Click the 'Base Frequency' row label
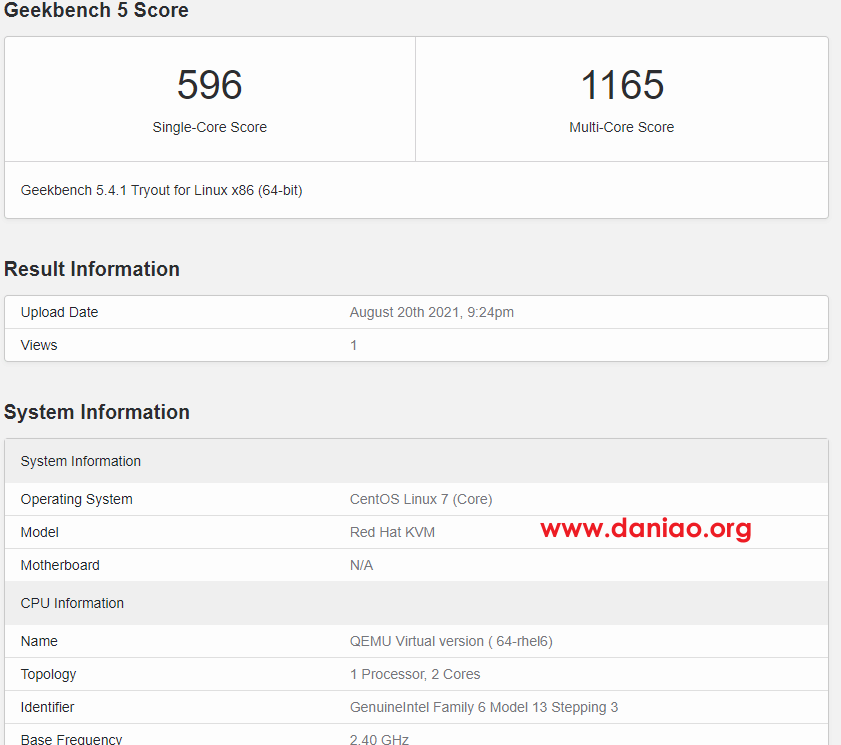 coord(71,739)
